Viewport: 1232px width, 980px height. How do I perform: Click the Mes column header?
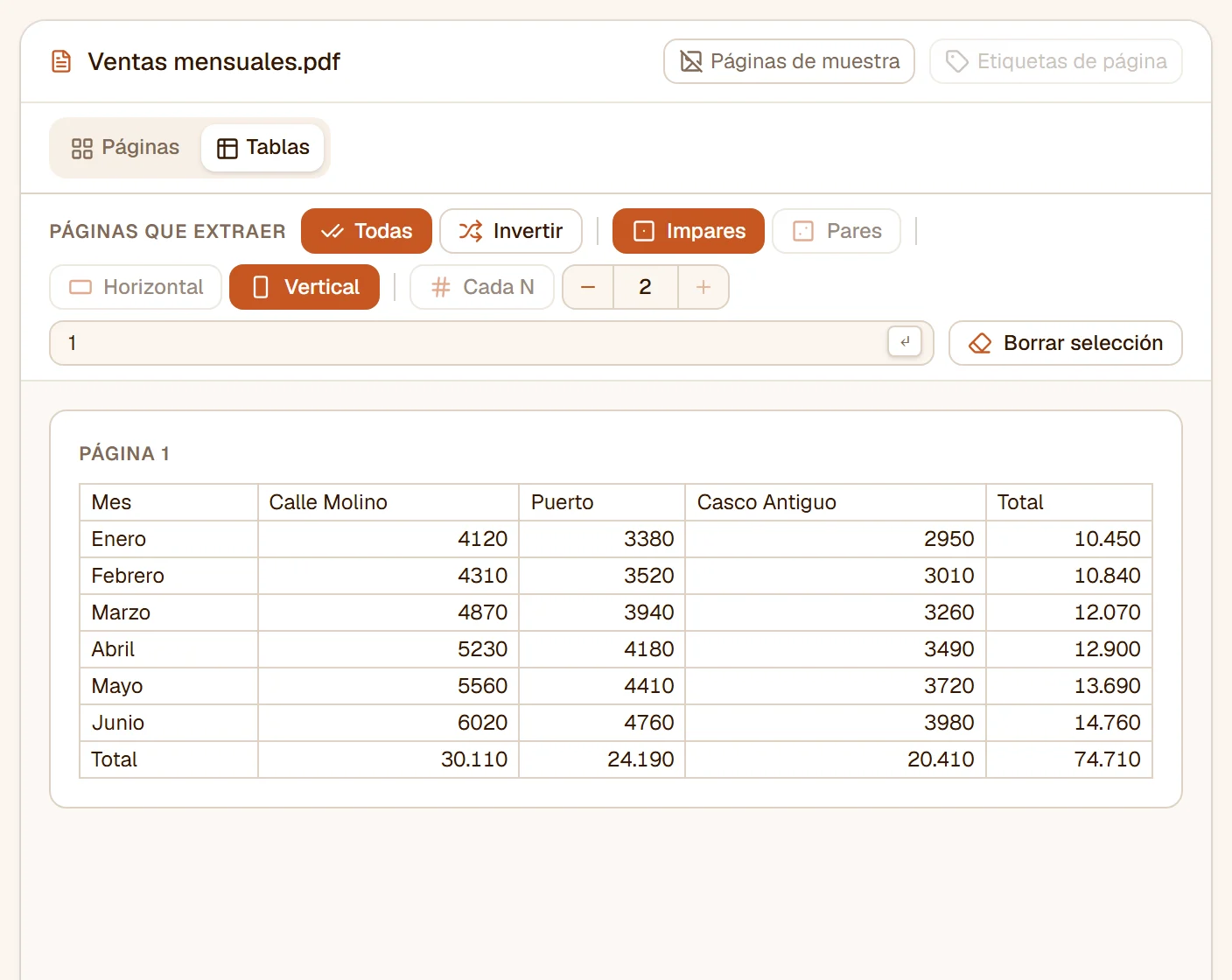[x=169, y=502]
